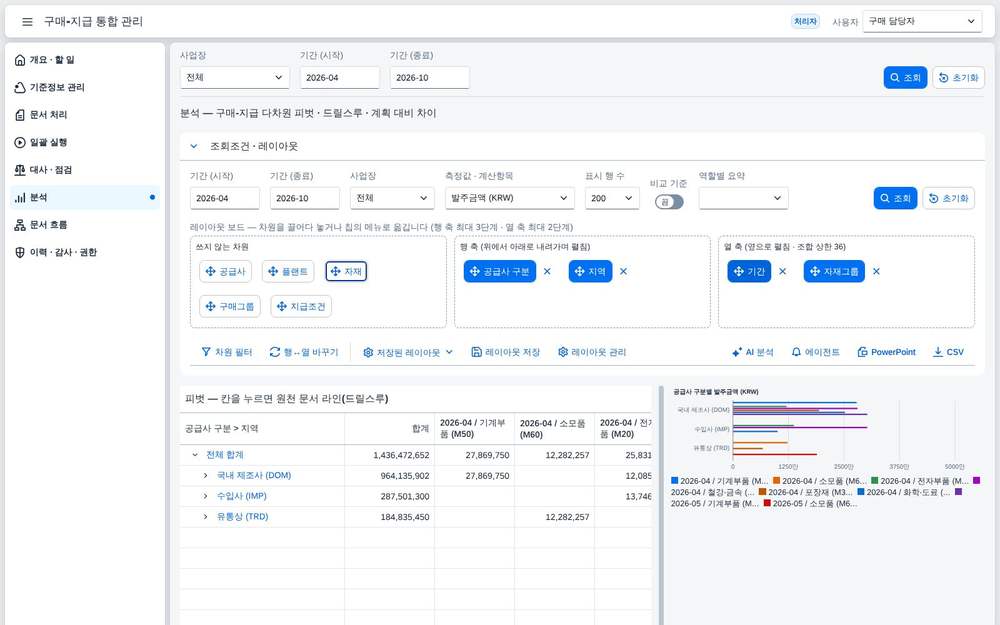Click the 공급사 구분 row-axis chip
The image size is (1000, 625).
coord(499,271)
